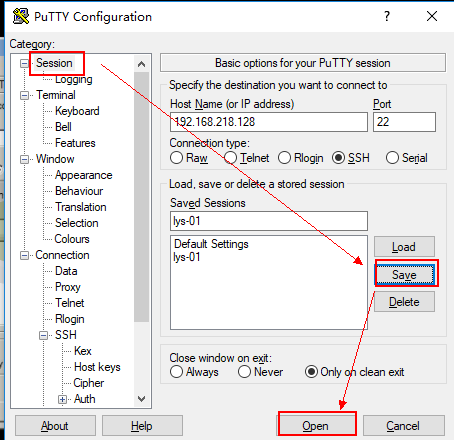Open the Connection category
Screen dimensions: 454x440
point(62,255)
